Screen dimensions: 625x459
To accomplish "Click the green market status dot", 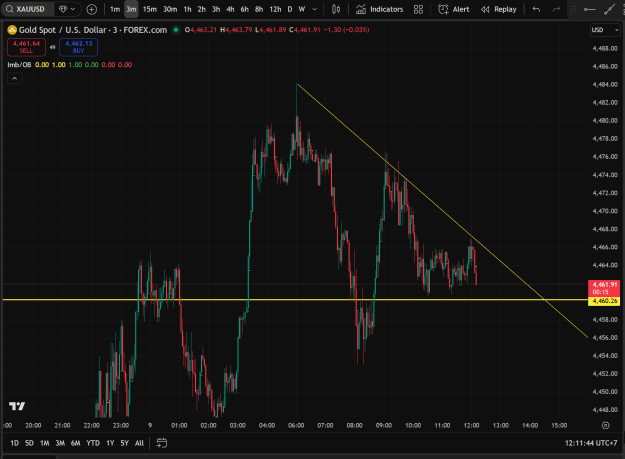I will point(176,30).
